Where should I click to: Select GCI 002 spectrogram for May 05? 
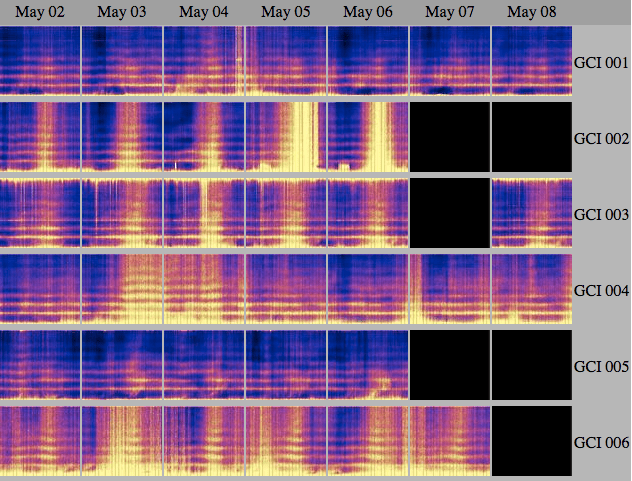click(285, 137)
